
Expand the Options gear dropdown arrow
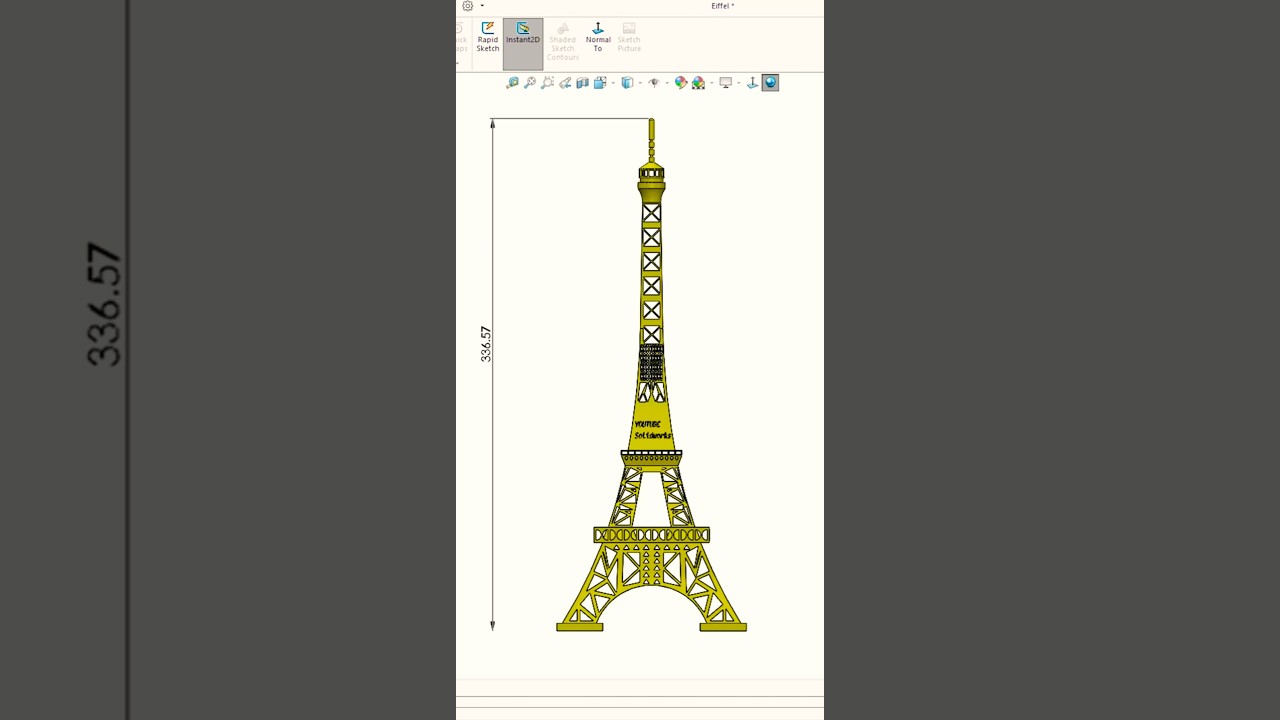482,6
